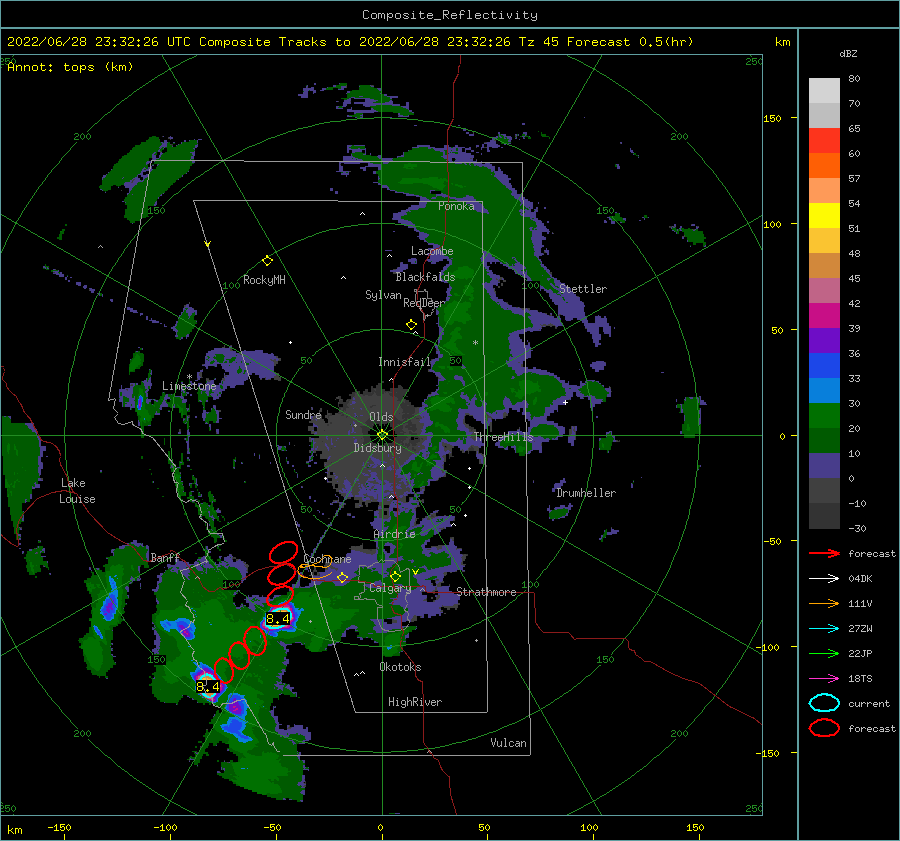Click the red forecast ellipse legend icon
Image resolution: width=900 pixels, height=841 pixels.
[824, 728]
